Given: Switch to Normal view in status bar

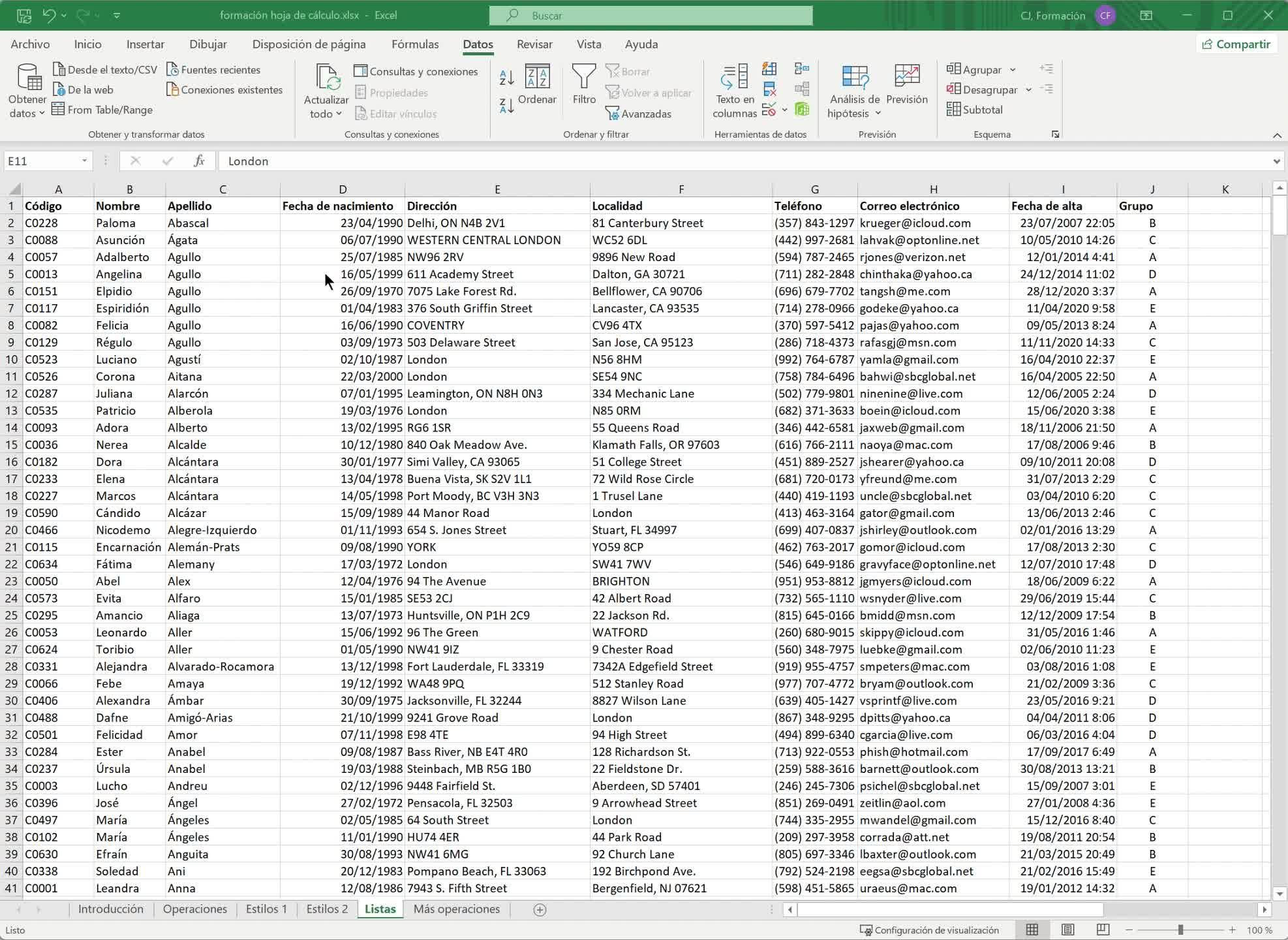Looking at the screenshot, I should 1032,930.
